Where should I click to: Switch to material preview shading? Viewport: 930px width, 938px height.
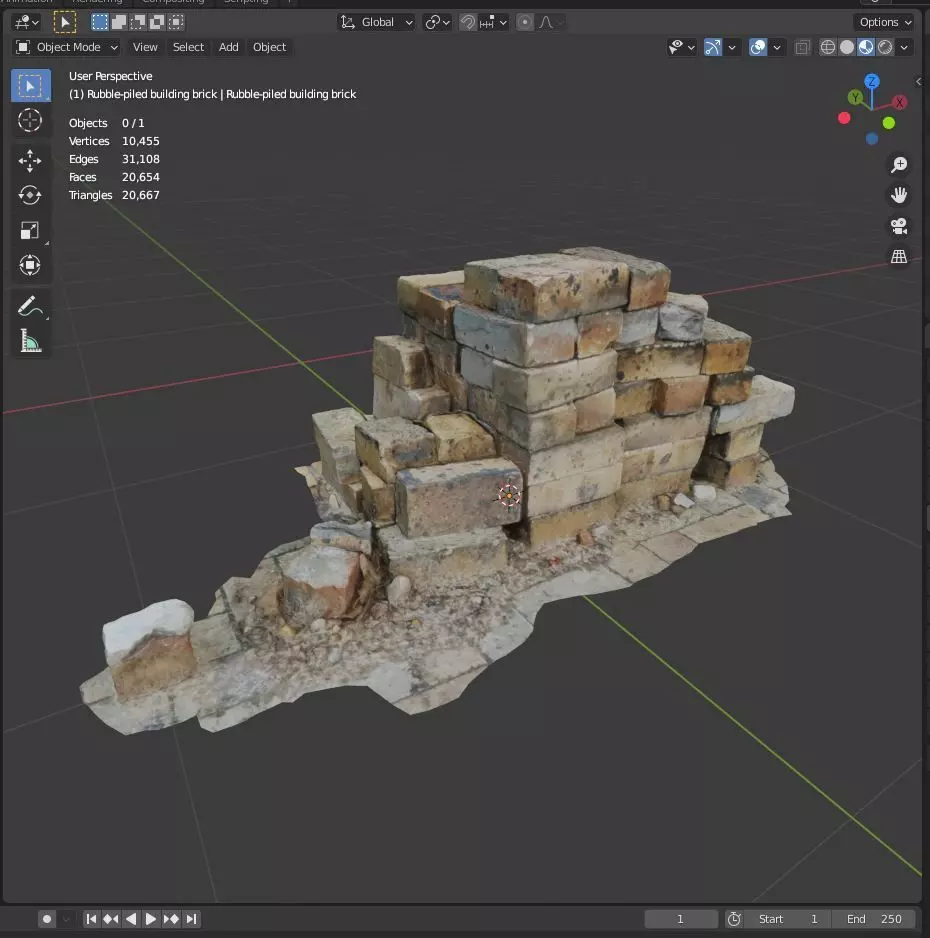(x=866, y=47)
